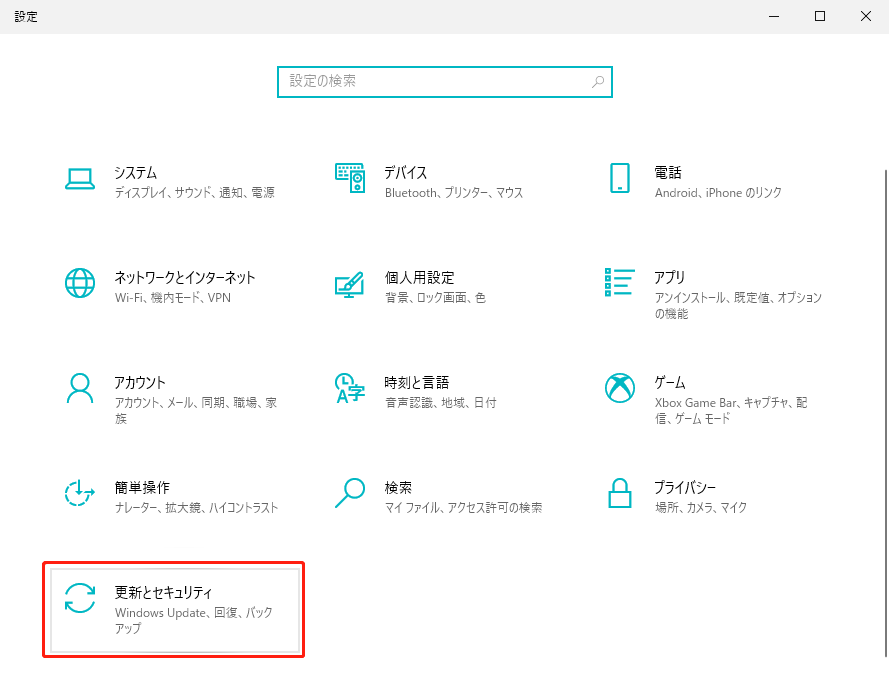
Task: Open the 検索 magnifier category icon
Action: [x=350, y=493]
